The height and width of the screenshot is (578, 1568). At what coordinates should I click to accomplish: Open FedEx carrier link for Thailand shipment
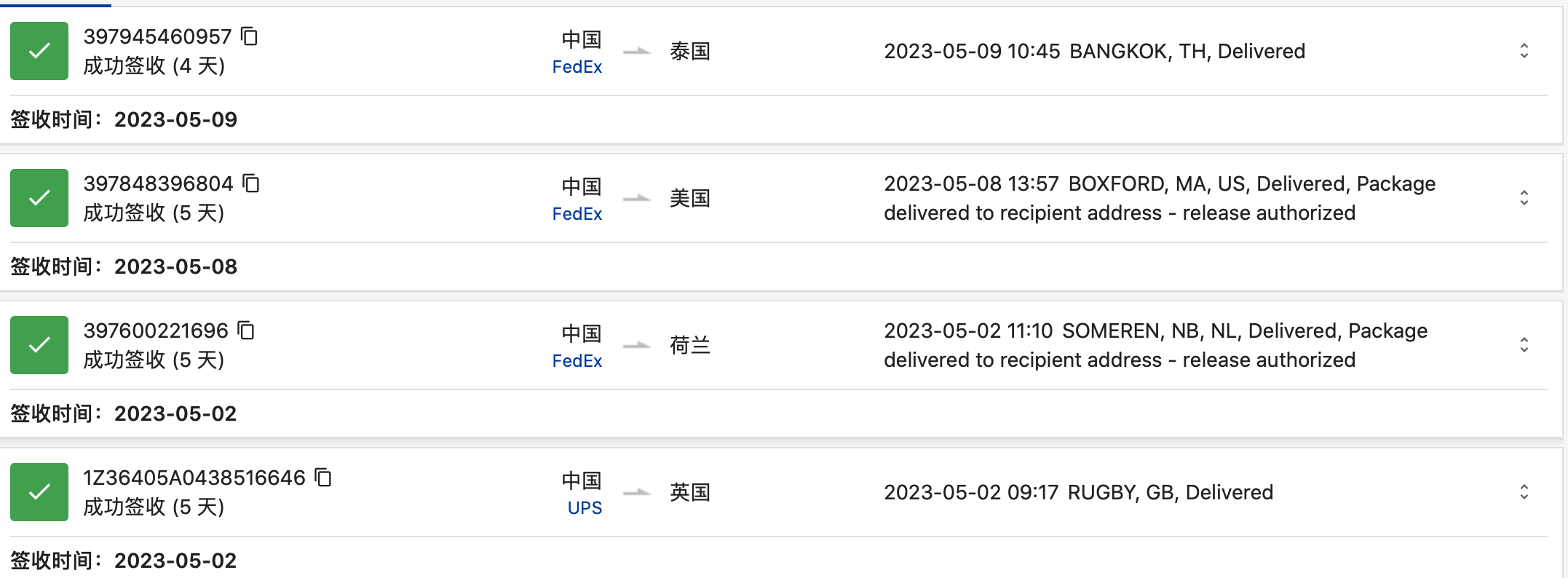[577, 67]
